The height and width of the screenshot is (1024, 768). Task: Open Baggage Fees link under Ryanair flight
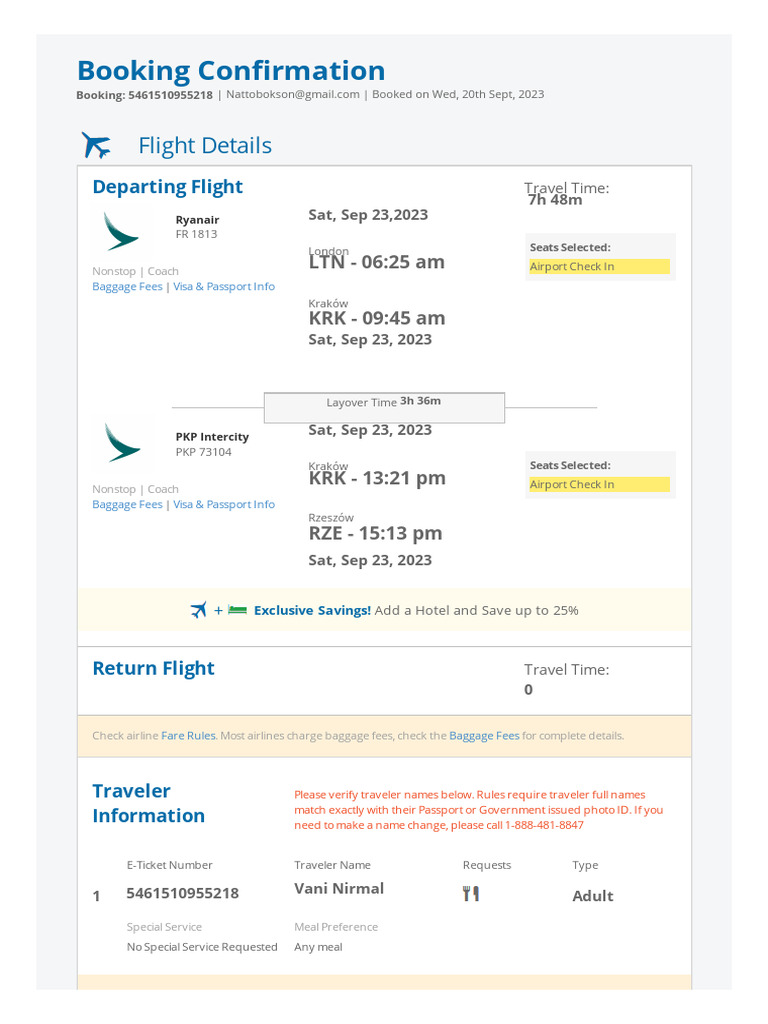pyautogui.click(x=127, y=287)
